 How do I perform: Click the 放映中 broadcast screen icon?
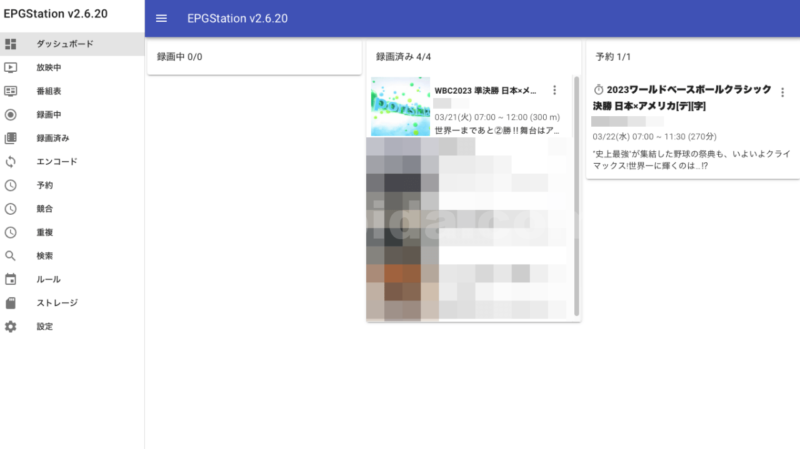(x=11, y=67)
